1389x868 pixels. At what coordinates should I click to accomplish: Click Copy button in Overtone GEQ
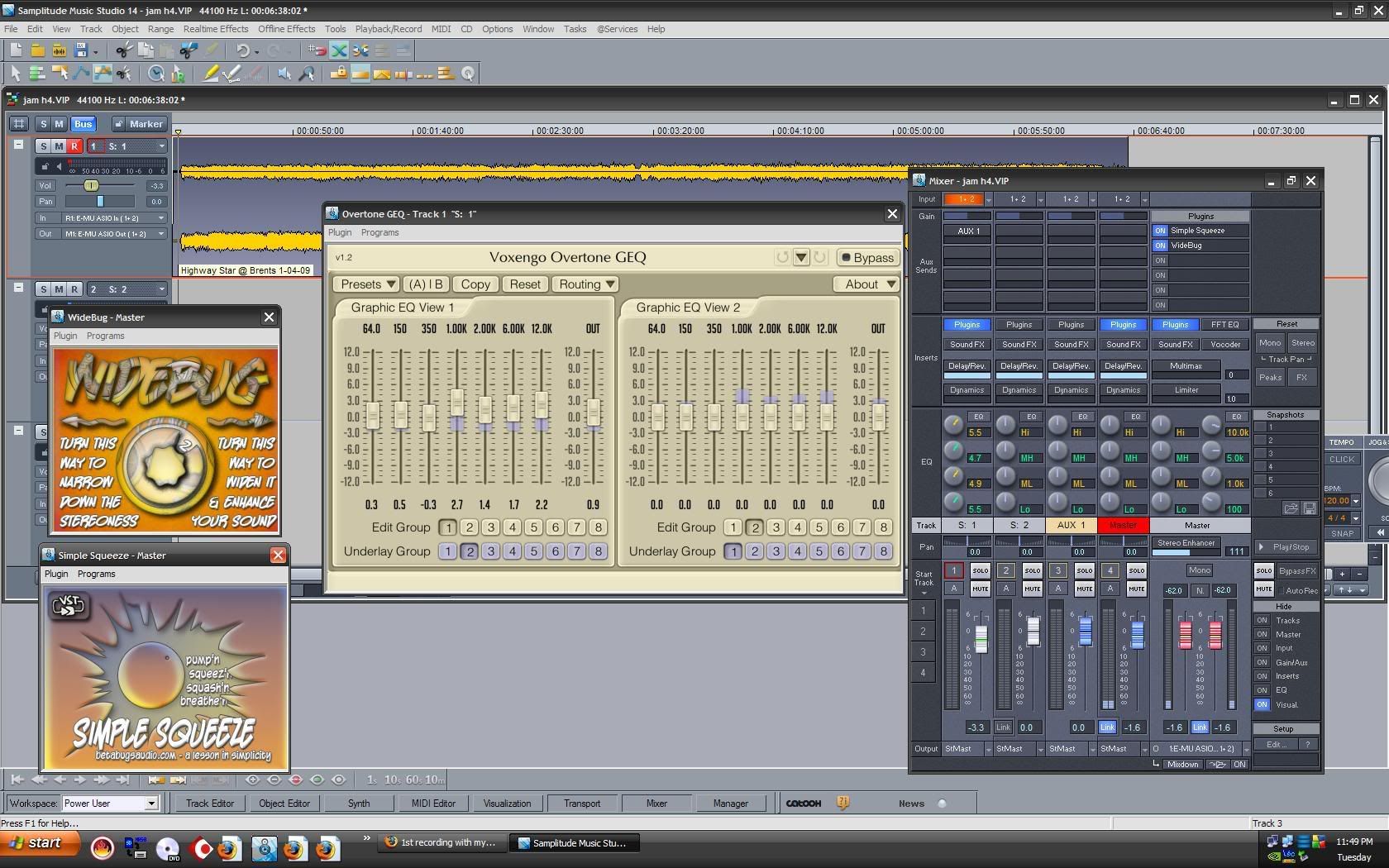click(x=475, y=284)
